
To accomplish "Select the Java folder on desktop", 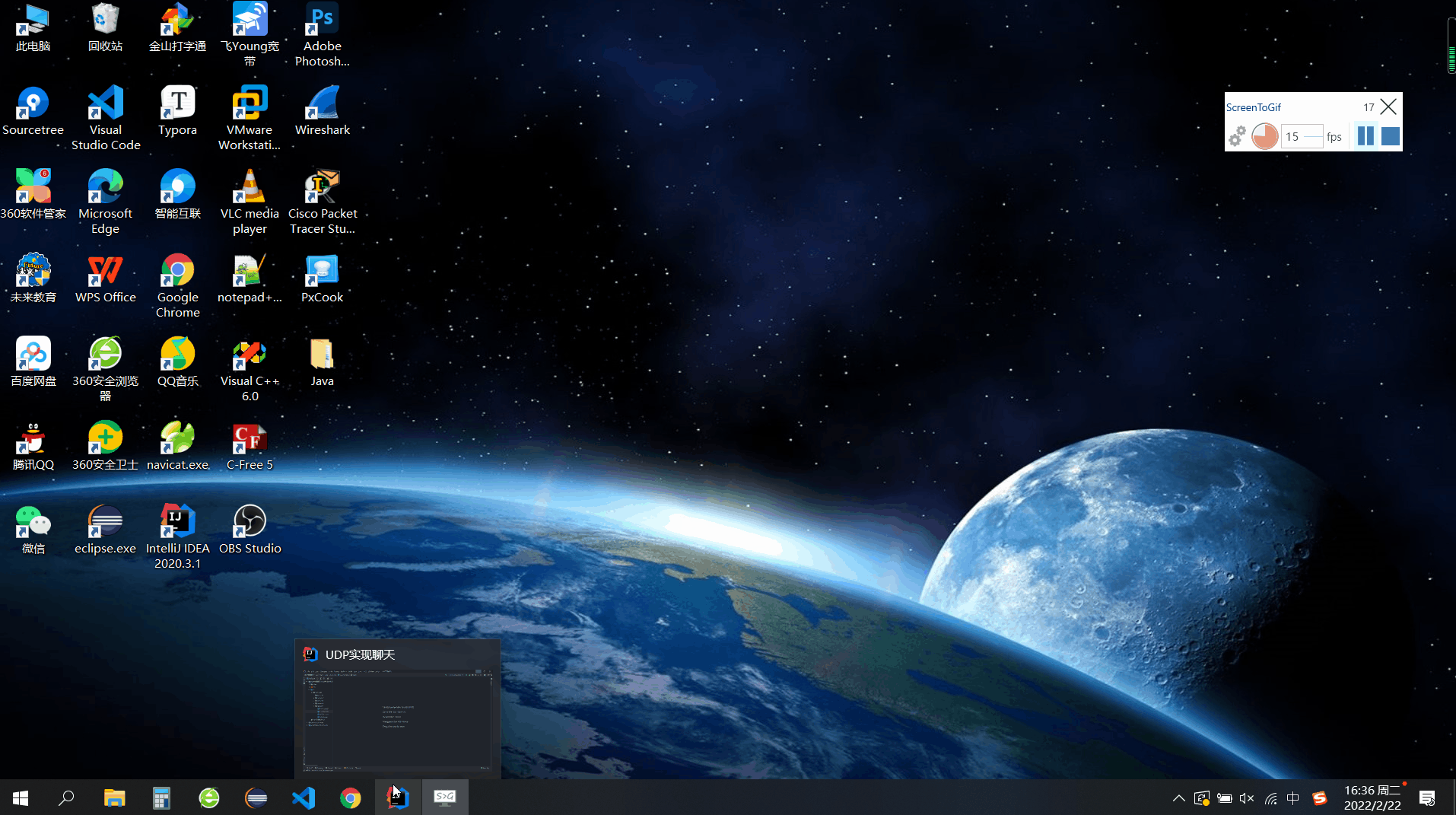I will (x=322, y=363).
